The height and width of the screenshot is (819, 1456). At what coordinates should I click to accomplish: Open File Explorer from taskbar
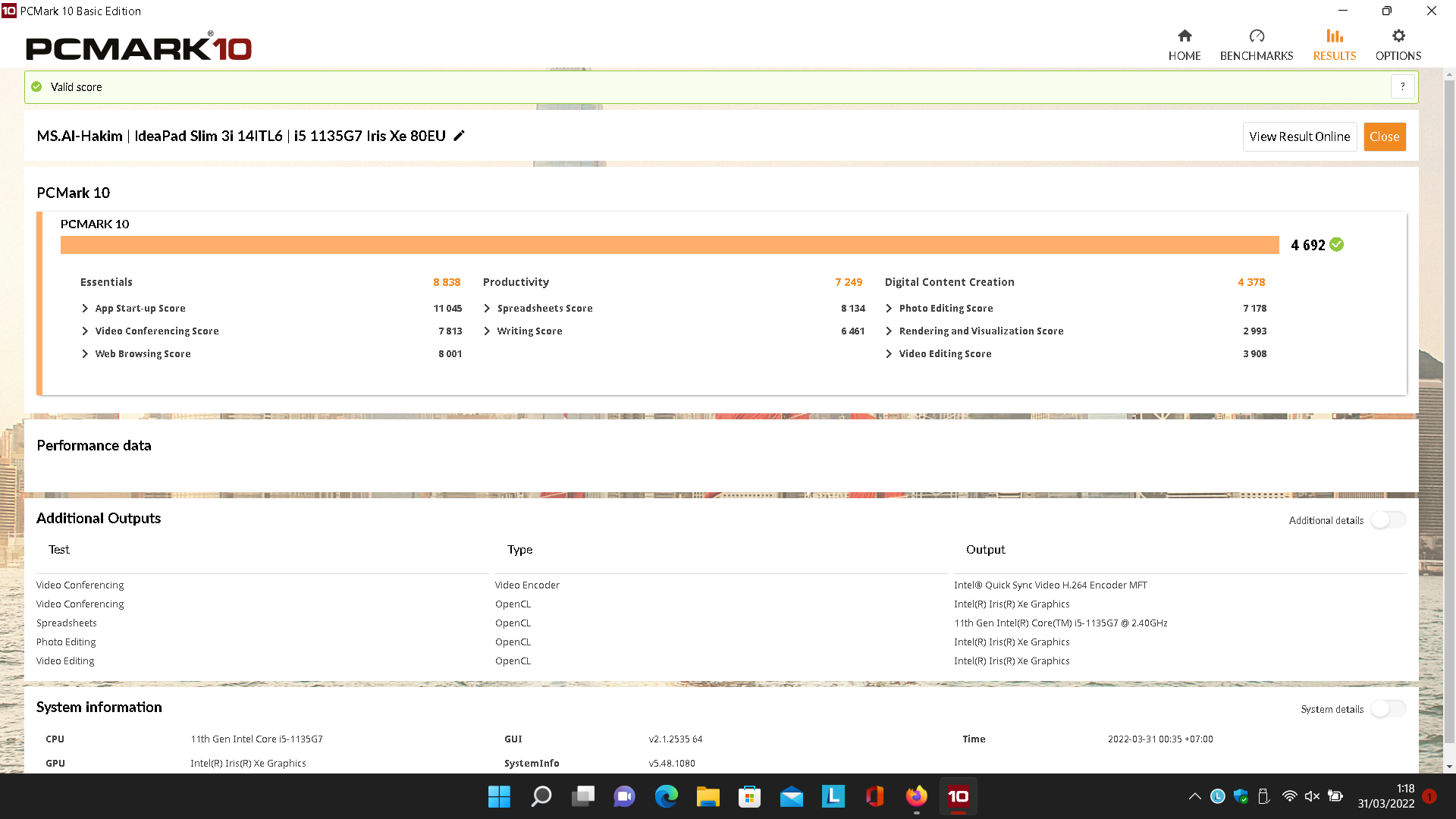click(708, 796)
